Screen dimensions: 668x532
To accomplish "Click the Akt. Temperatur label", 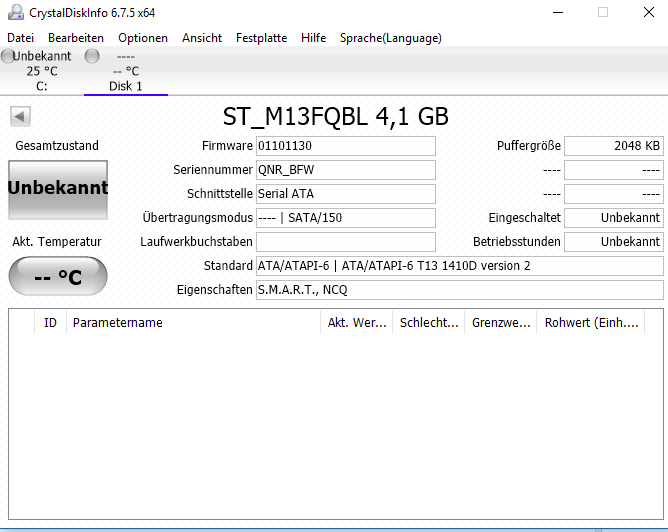I will click(57, 242).
